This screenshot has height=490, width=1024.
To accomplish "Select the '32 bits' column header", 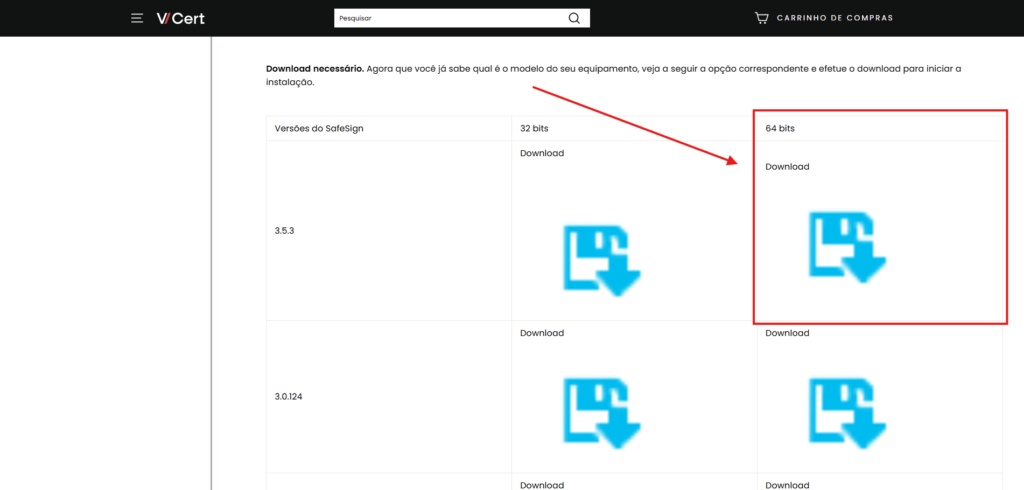I will [634, 129].
